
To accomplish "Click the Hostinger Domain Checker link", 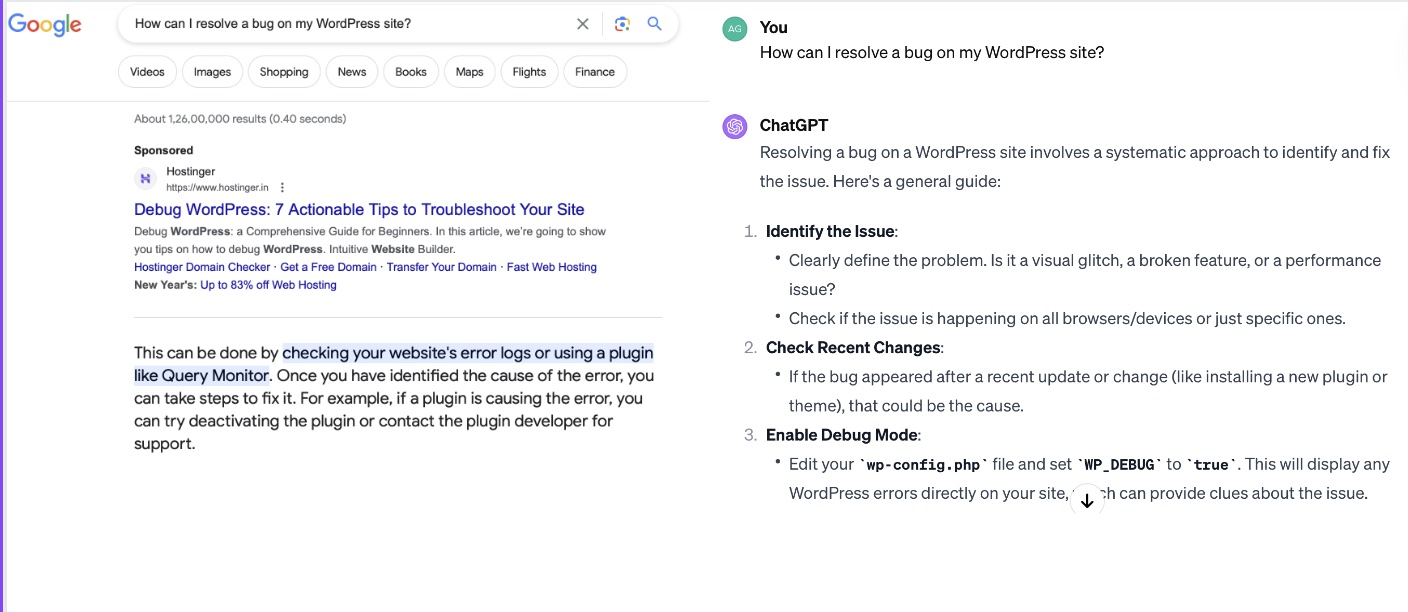I will coord(202,267).
